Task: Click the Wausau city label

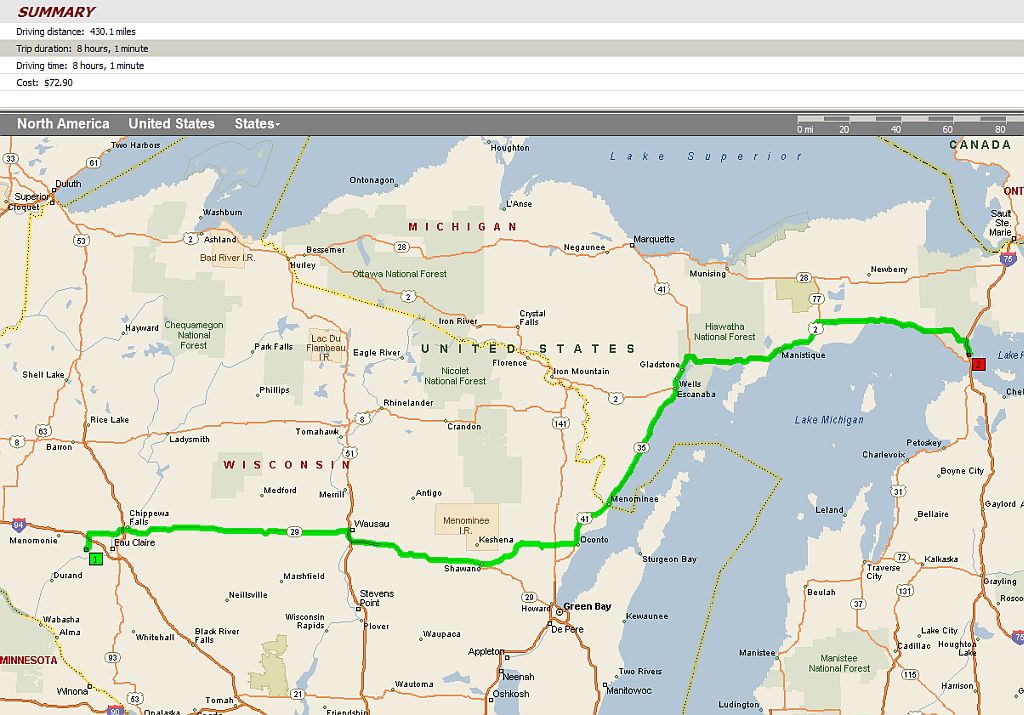Action: point(372,524)
